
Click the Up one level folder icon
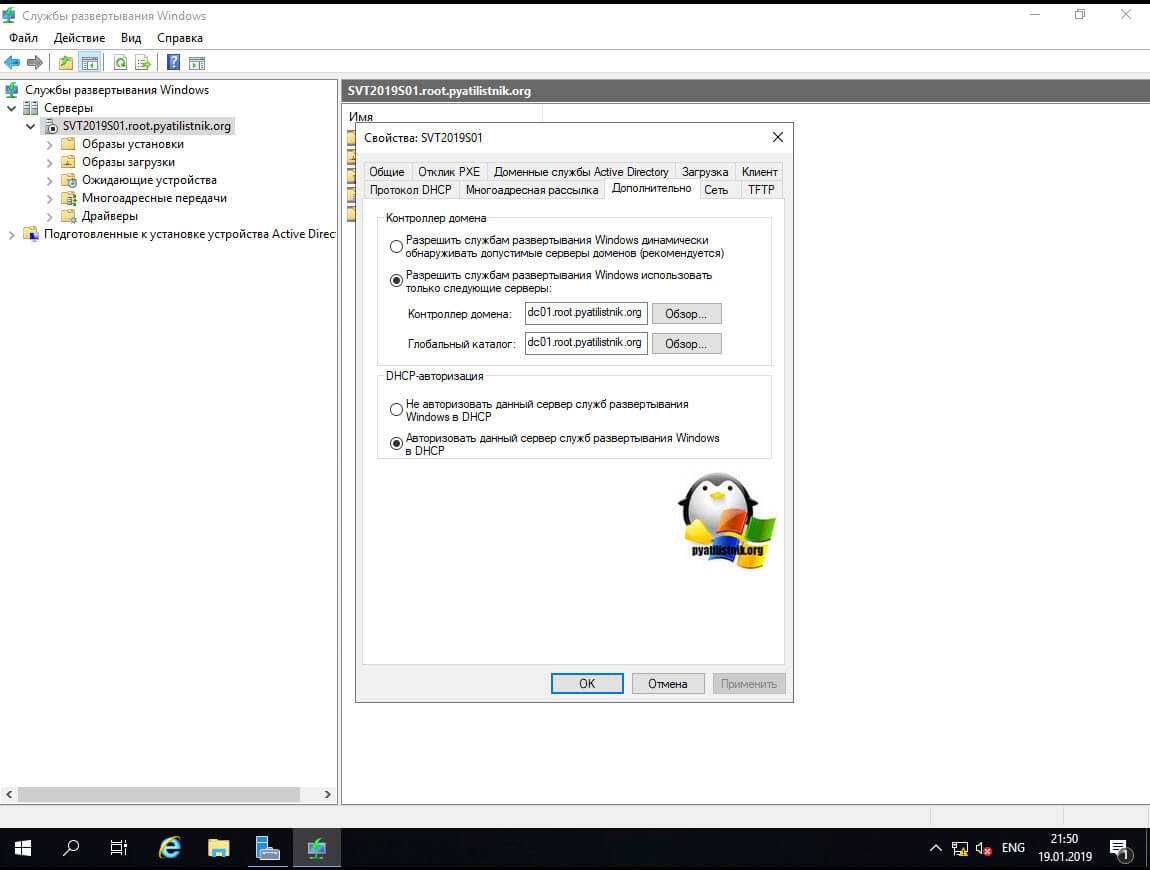[66, 62]
